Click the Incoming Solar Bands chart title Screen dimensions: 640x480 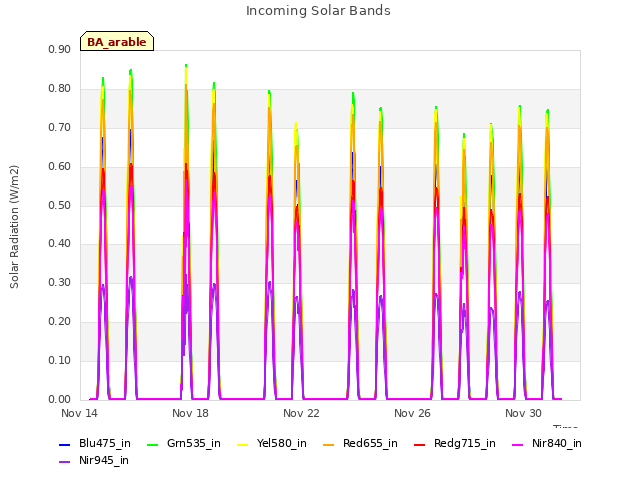[318, 11]
